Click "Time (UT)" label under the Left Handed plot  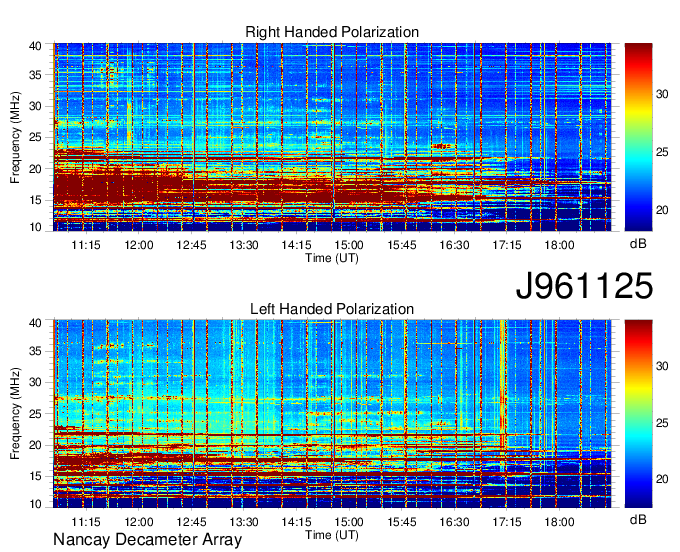click(332, 535)
